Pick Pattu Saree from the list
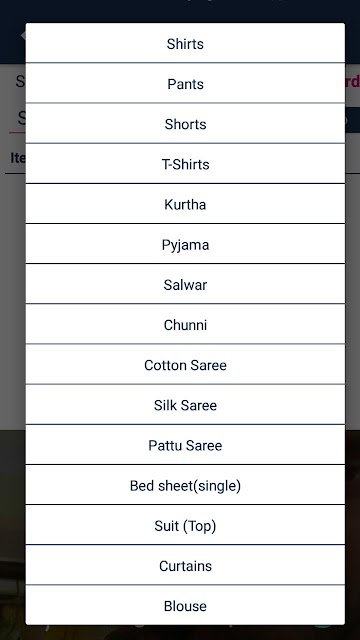360x640 pixels. coord(185,444)
